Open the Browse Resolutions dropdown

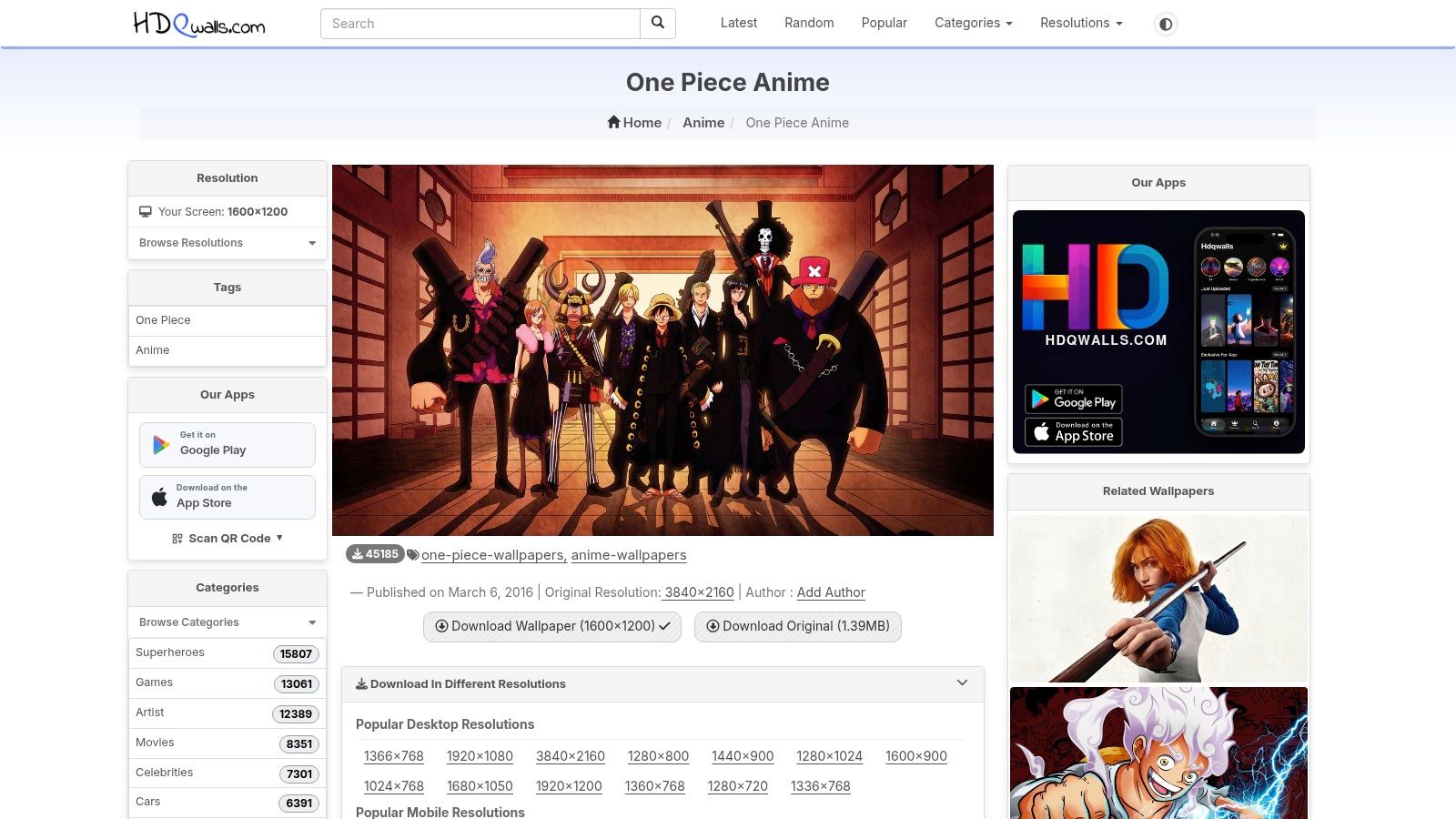pyautogui.click(x=227, y=243)
